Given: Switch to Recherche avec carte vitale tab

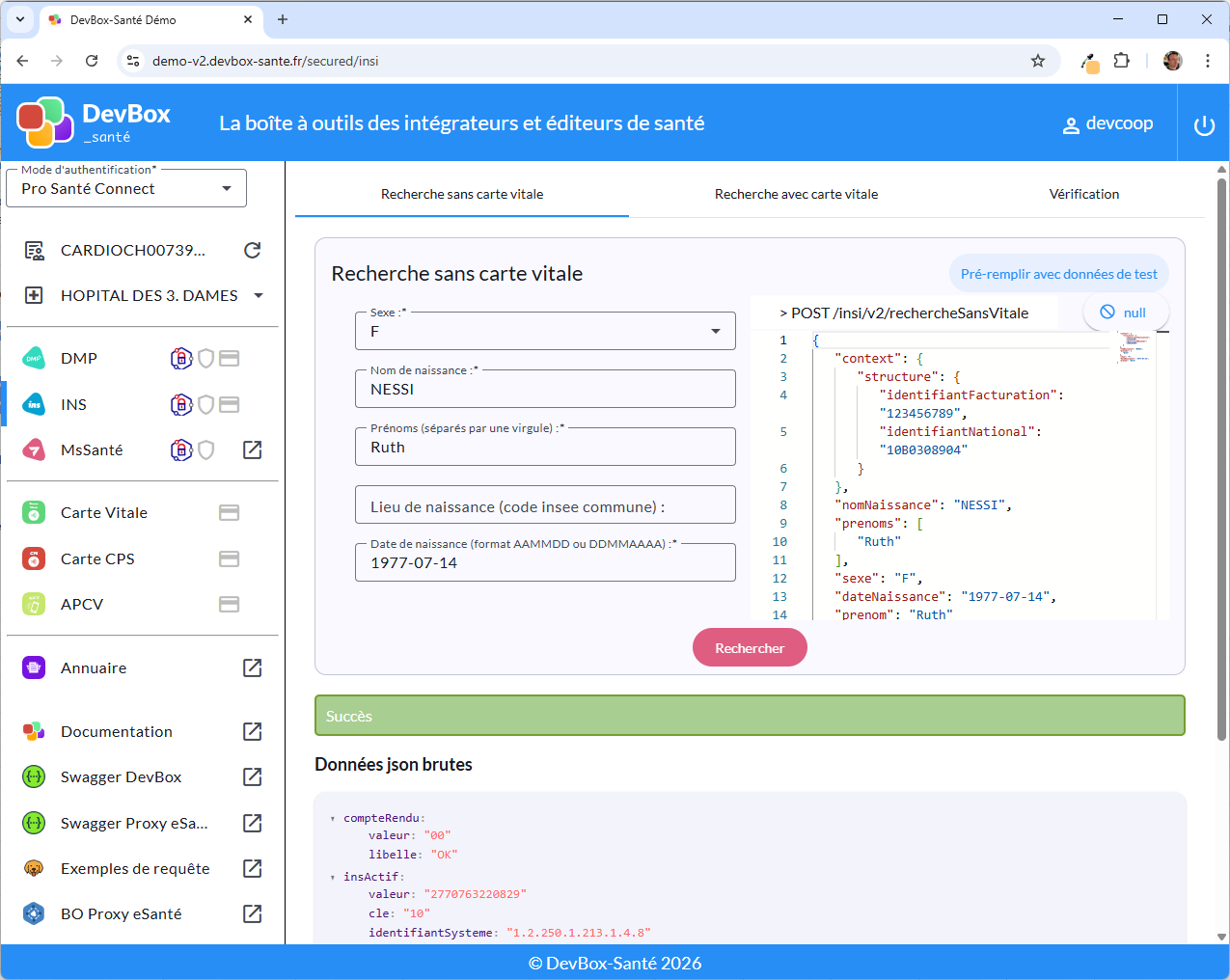Looking at the screenshot, I should pyautogui.click(x=796, y=194).
